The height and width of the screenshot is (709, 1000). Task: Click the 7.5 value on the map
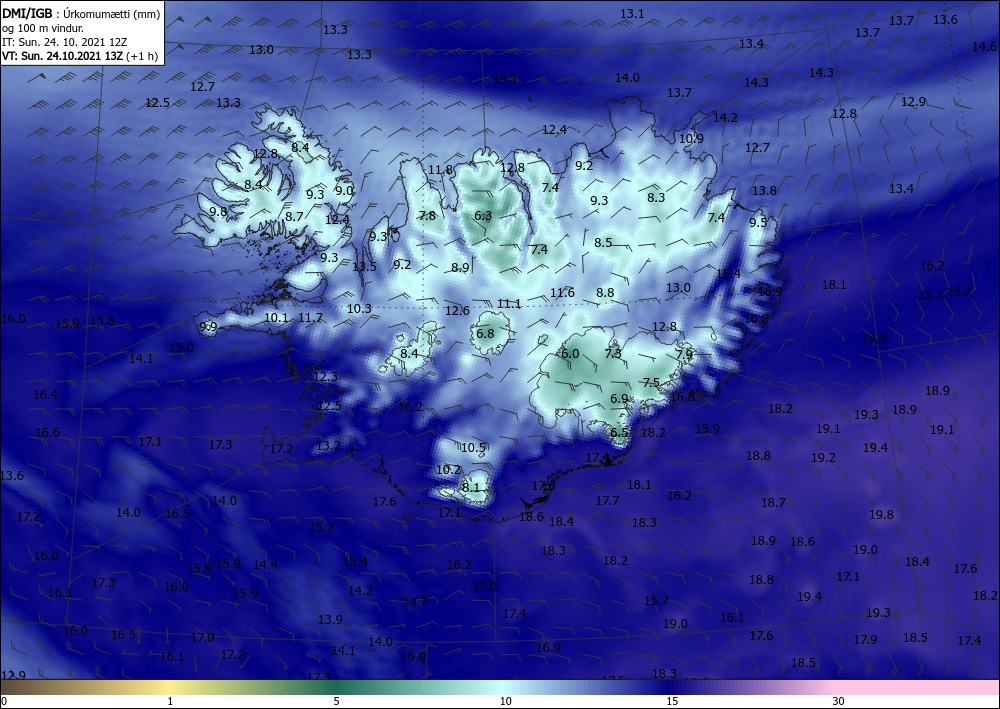point(651,383)
